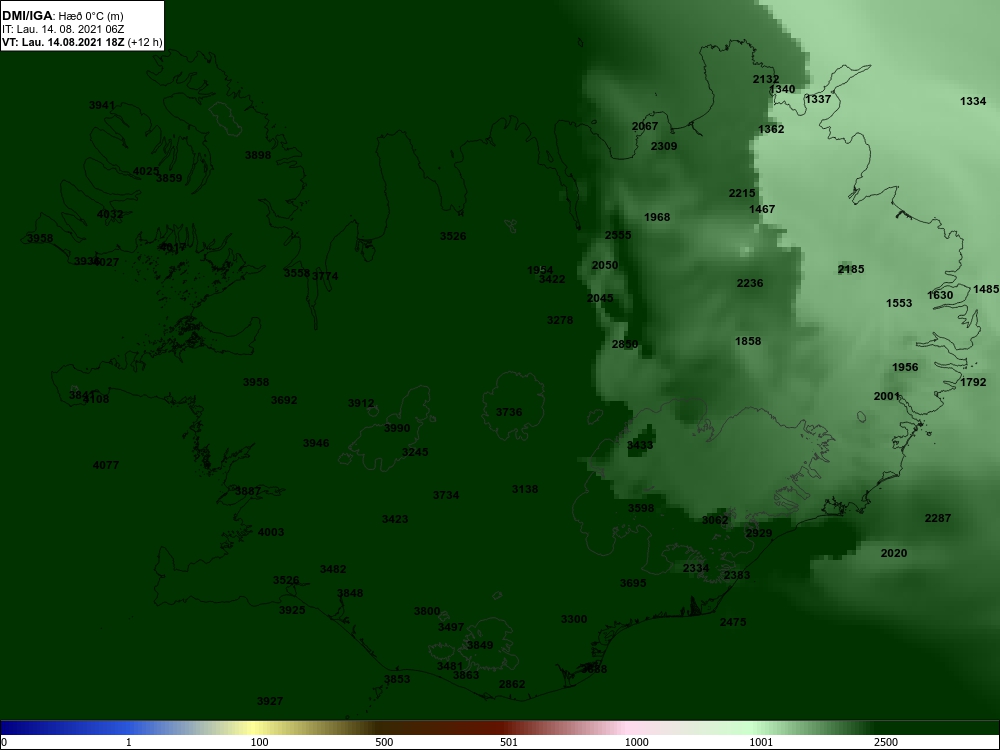Click the map value 3695
This screenshot has height=750, width=1000.
[x=633, y=583]
